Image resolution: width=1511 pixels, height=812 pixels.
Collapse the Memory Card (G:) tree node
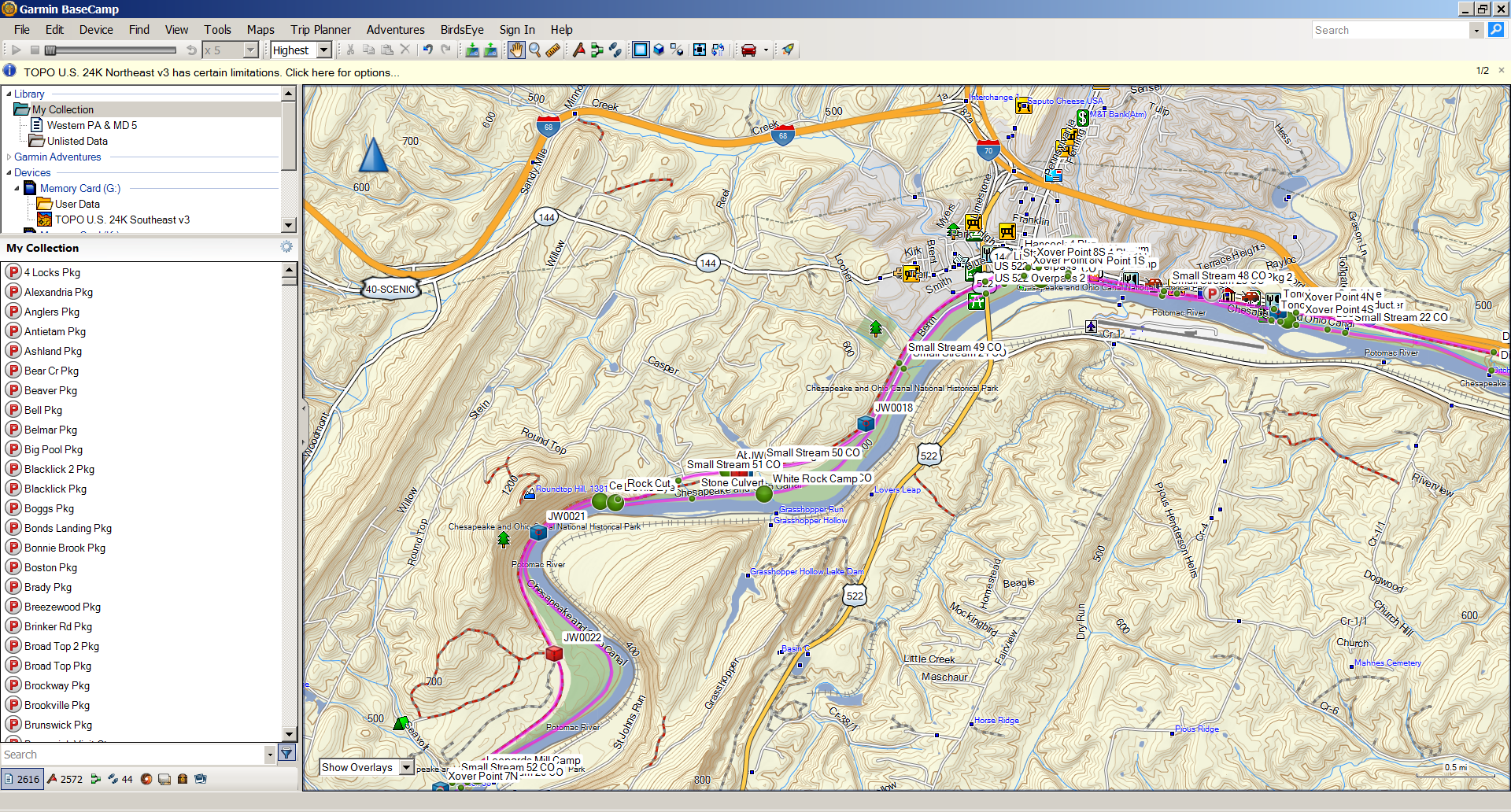pyautogui.click(x=17, y=189)
